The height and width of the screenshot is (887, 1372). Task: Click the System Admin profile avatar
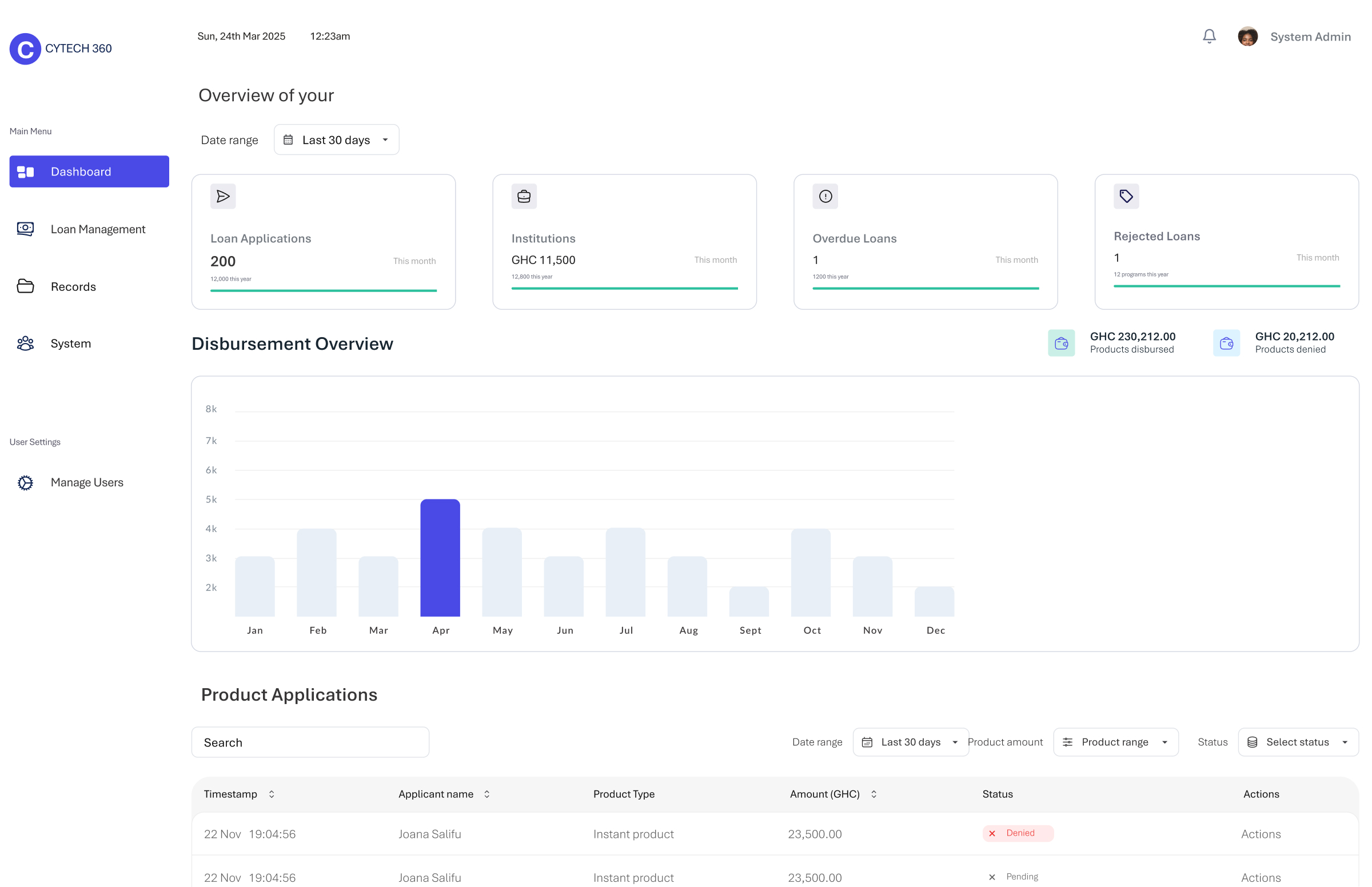pos(1247,37)
